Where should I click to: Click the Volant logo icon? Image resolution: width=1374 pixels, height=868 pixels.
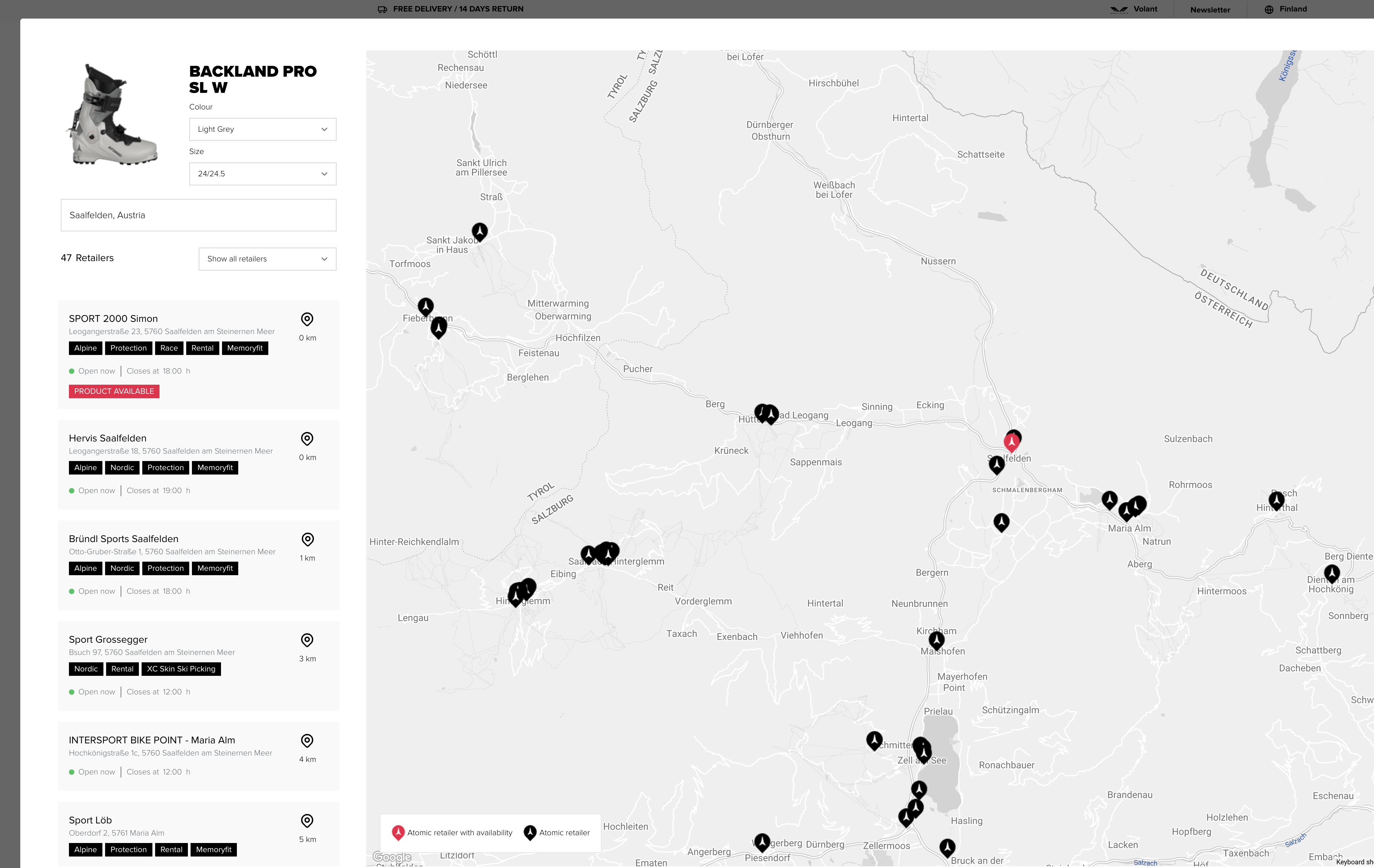[x=1119, y=9]
